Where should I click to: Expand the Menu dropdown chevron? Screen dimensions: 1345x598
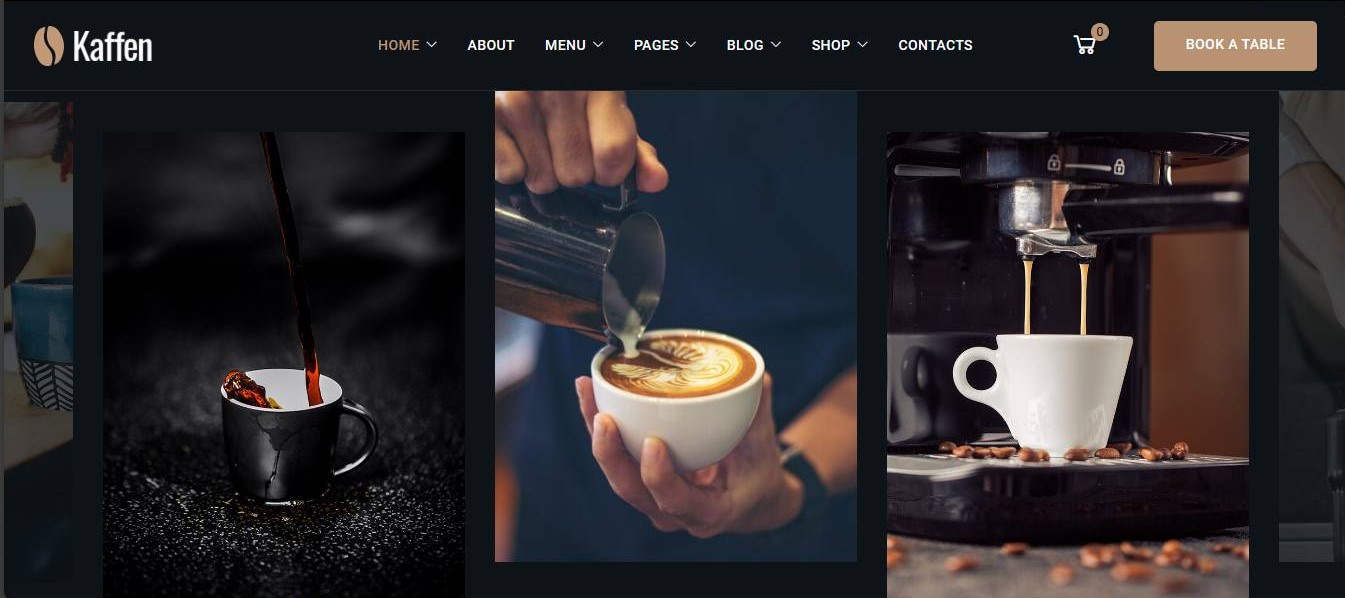(598, 45)
